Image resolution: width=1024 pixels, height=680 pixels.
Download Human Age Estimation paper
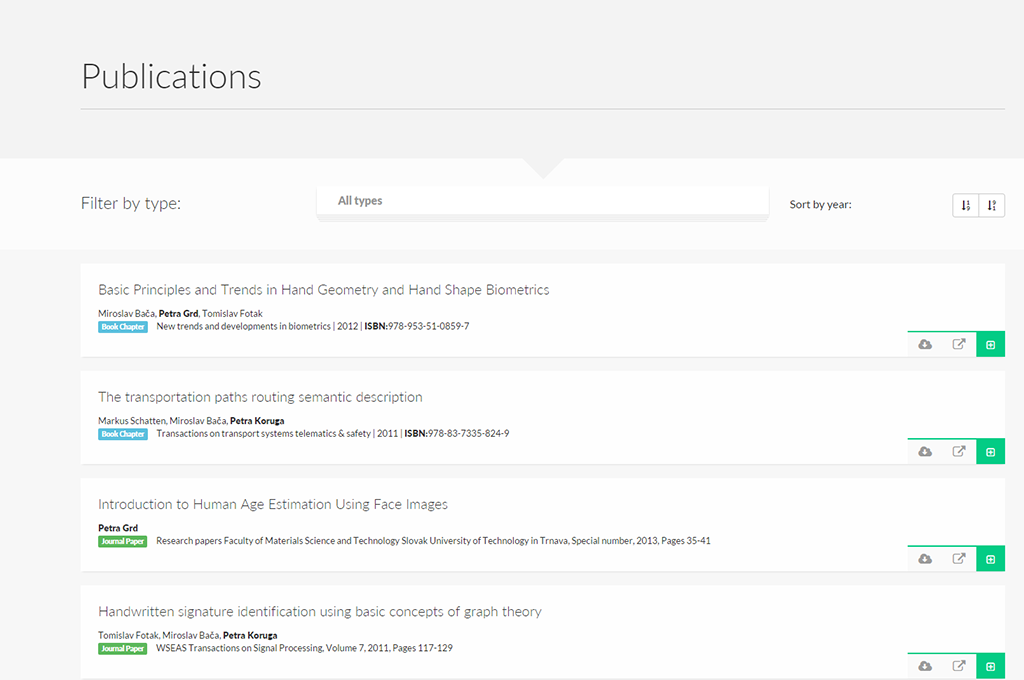coord(925,559)
